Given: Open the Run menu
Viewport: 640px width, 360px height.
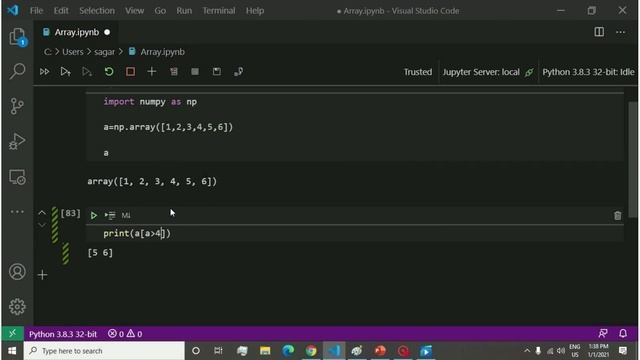Looking at the screenshot, I should click(184, 11).
